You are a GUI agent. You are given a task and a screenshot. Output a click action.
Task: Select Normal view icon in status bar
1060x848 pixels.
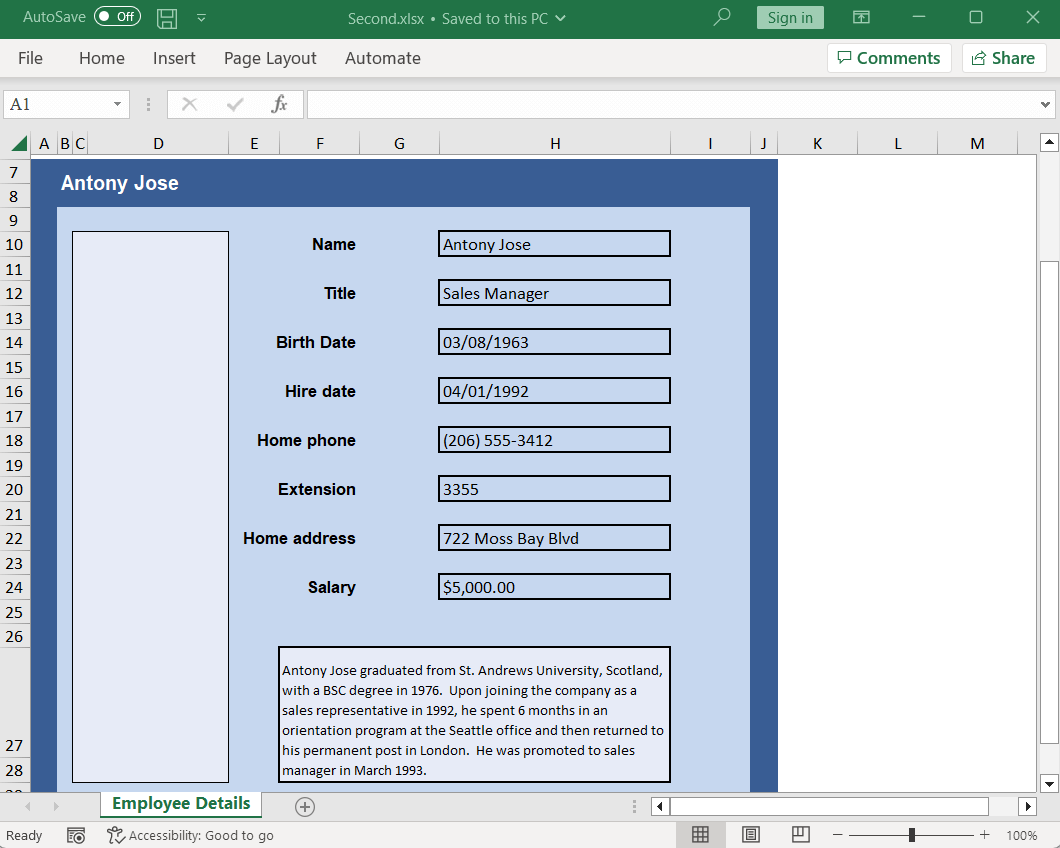coord(701,835)
